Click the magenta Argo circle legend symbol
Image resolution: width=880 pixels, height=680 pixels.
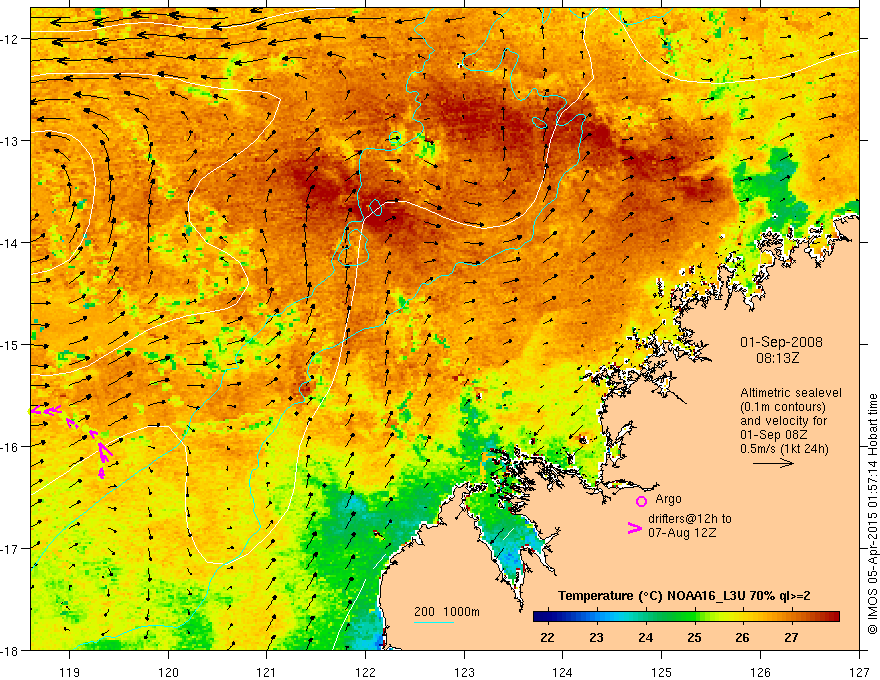pos(641,501)
